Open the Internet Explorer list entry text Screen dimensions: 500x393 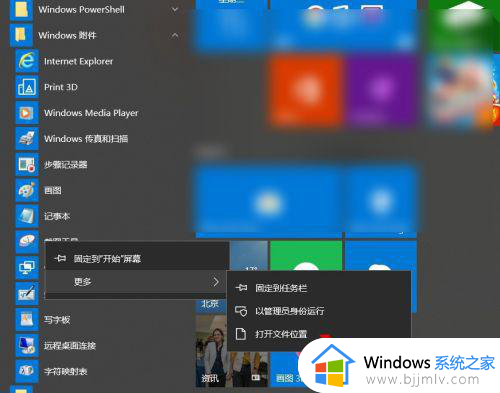(x=79, y=61)
